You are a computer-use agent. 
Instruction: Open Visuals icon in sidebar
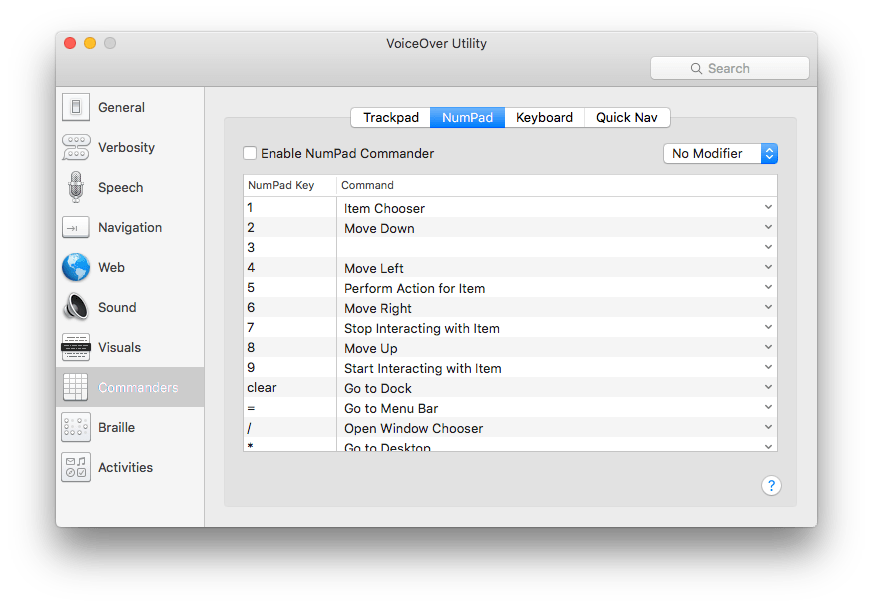(x=76, y=347)
